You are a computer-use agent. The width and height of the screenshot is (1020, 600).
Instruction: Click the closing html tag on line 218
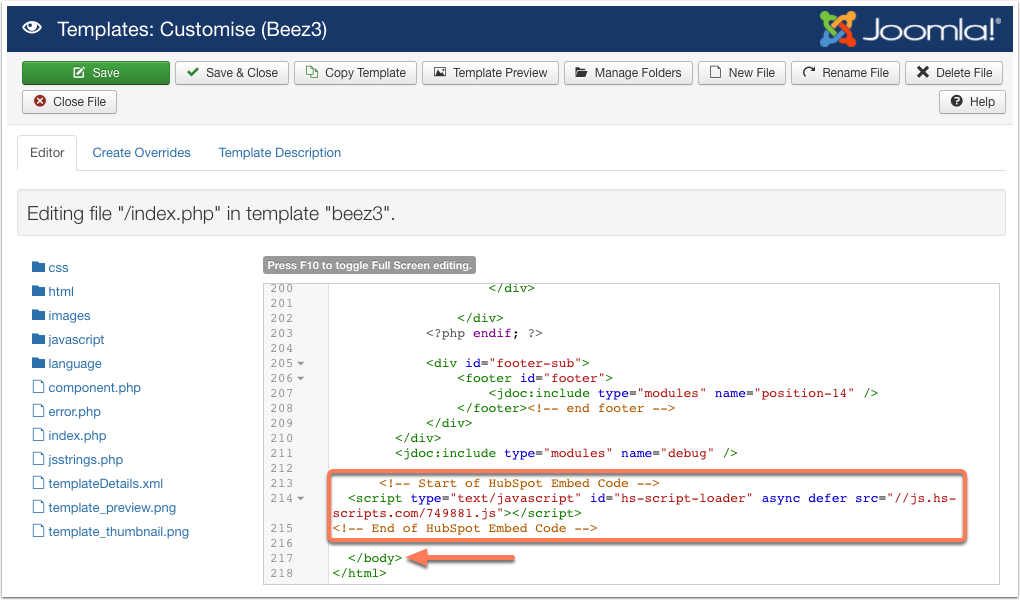click(x=359, y=573)
